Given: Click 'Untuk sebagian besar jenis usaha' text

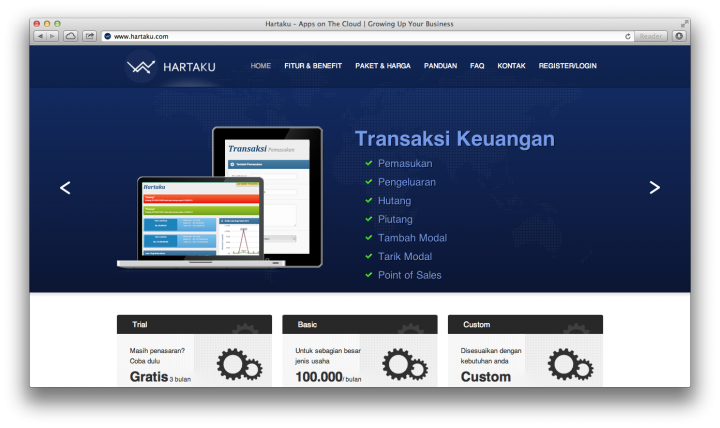Looking at the screenshot, I should point(328,356).
